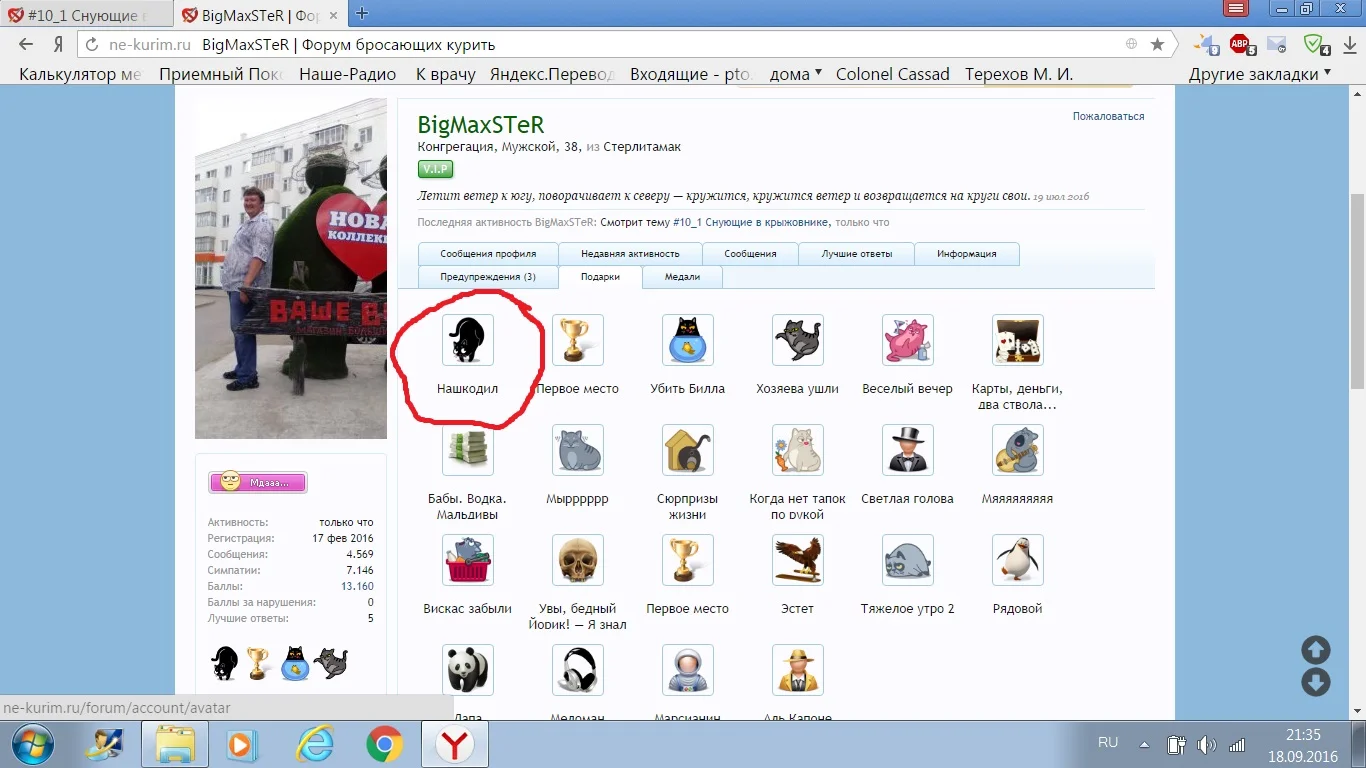Click the V.I.P badge under the username
1366x768 pixels.
pyautogui.click(x=435, y=169)
